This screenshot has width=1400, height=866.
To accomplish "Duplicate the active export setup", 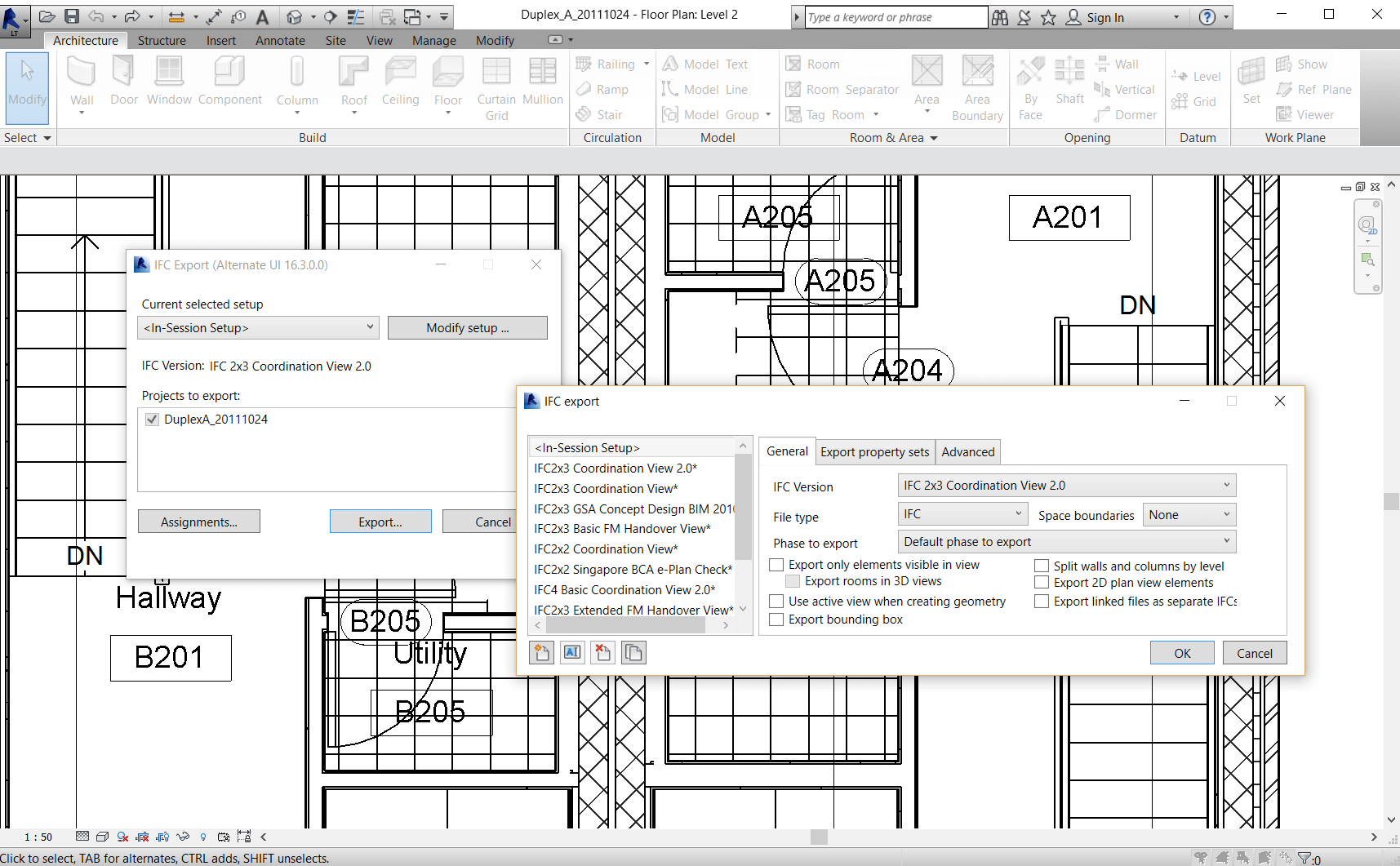I will pyautogui.click(x=633, y=652).
